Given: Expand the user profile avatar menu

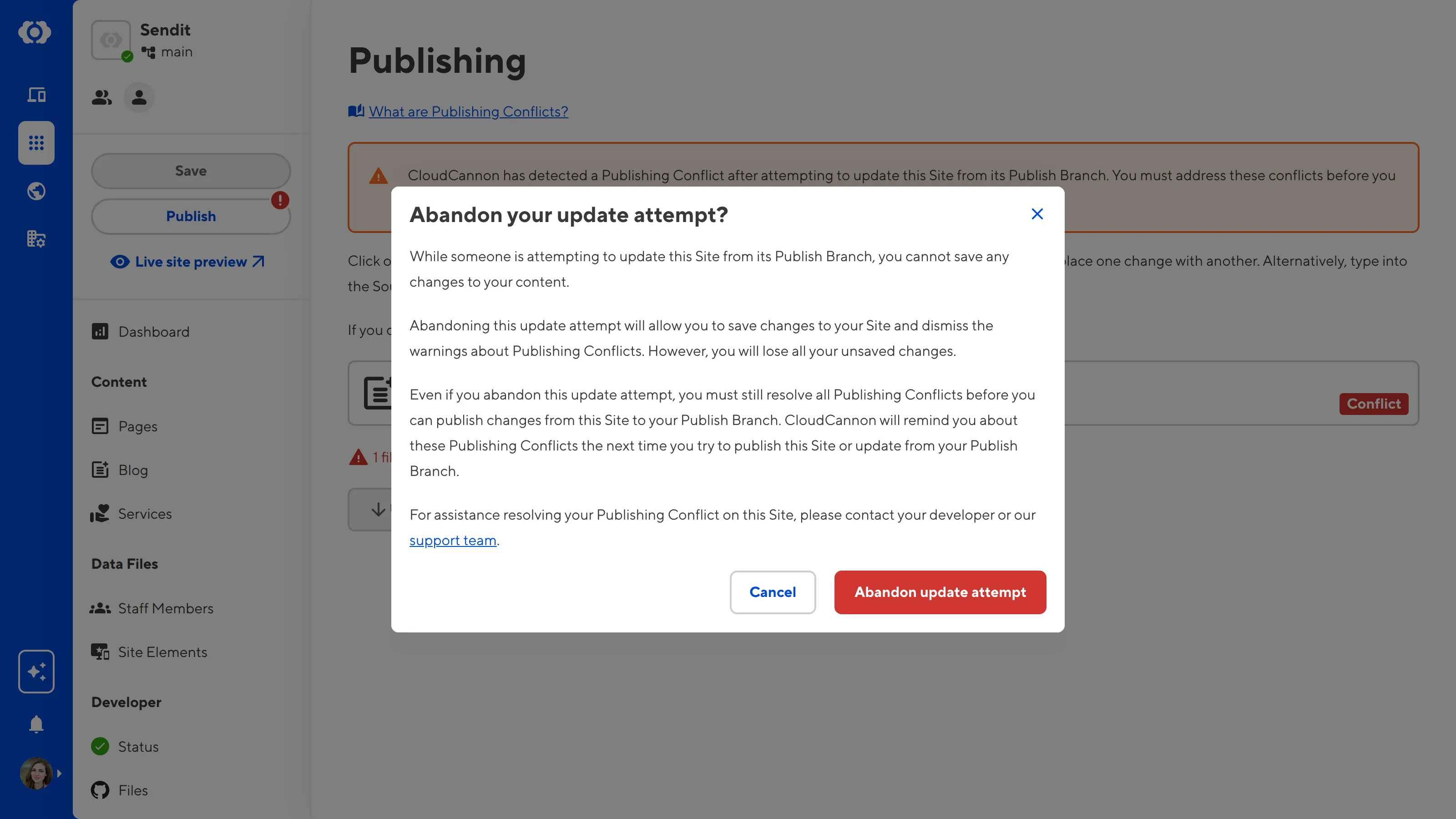Looking at the screenshot, I should [40, 773].
